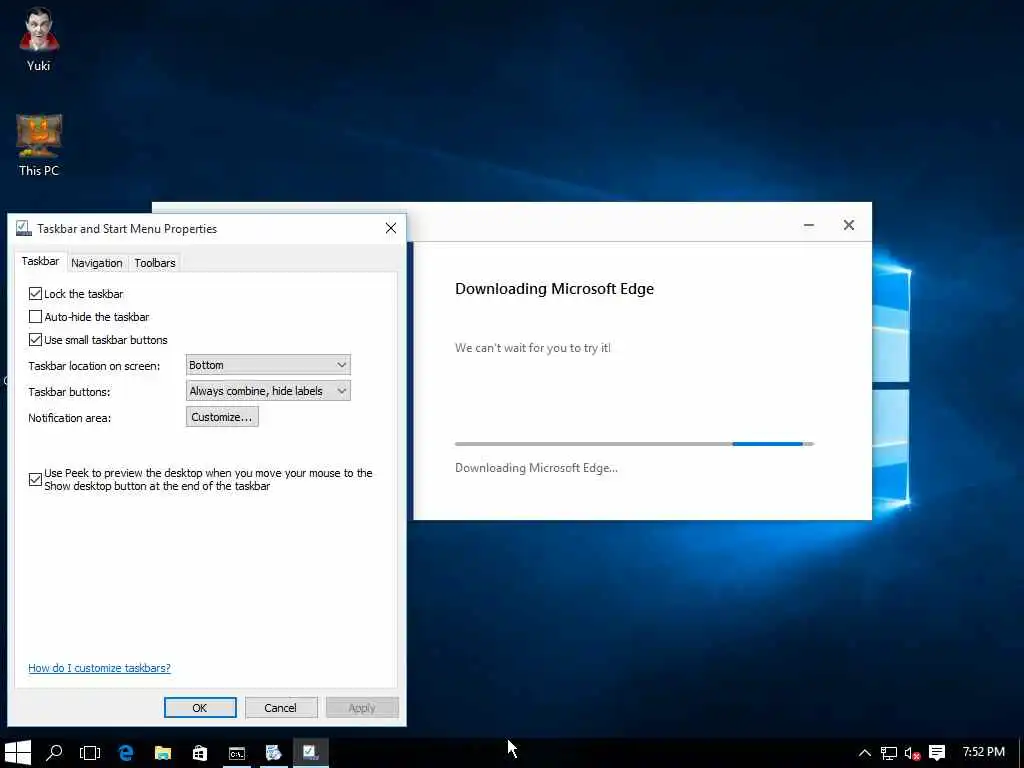Click the taskbar search magnifier icon

[x=54, y=753]
